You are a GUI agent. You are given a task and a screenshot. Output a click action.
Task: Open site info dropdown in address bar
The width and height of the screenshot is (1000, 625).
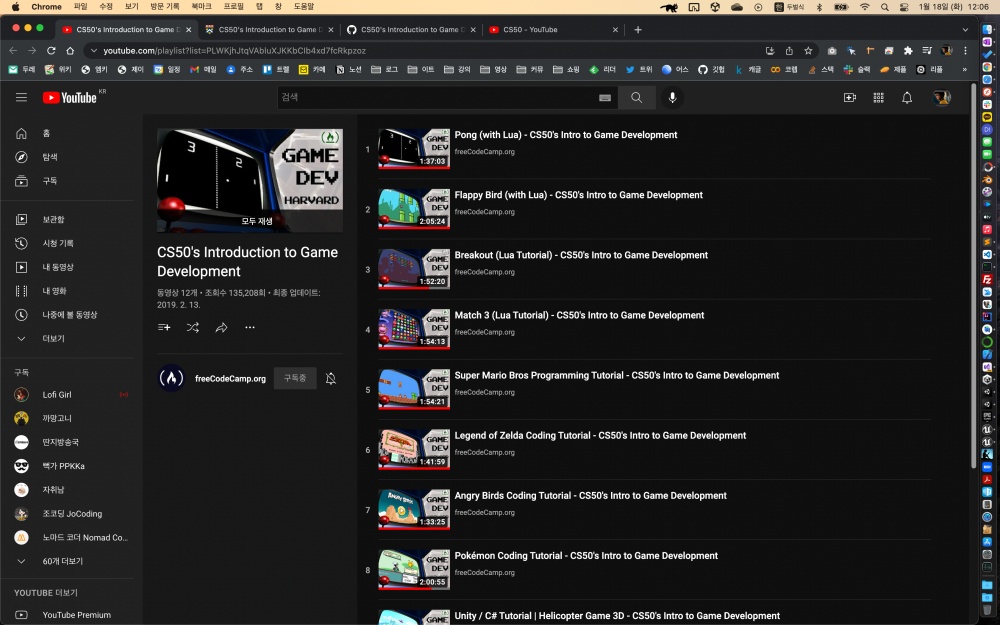(x=94, y=50)
